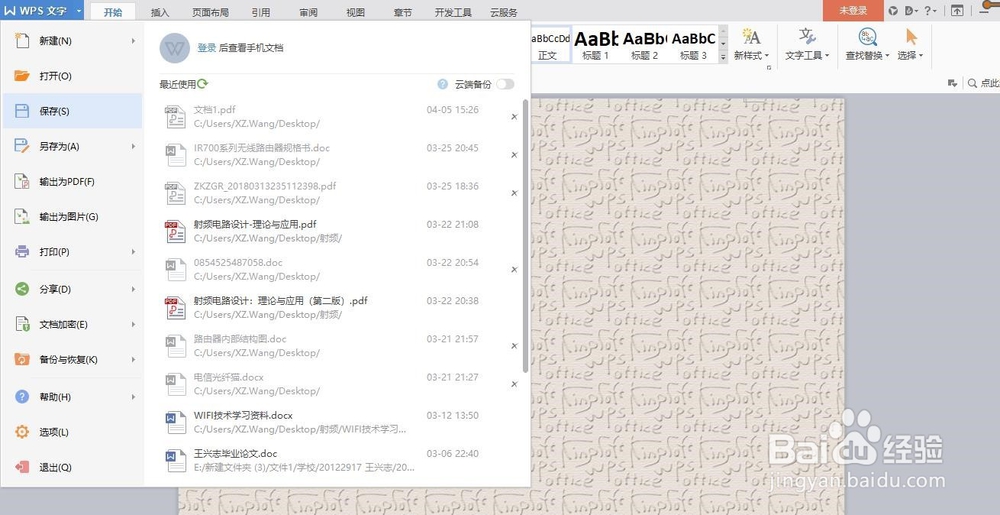Open the 查找替换 tool
1000x515 pixels.
tap(867, 45)
